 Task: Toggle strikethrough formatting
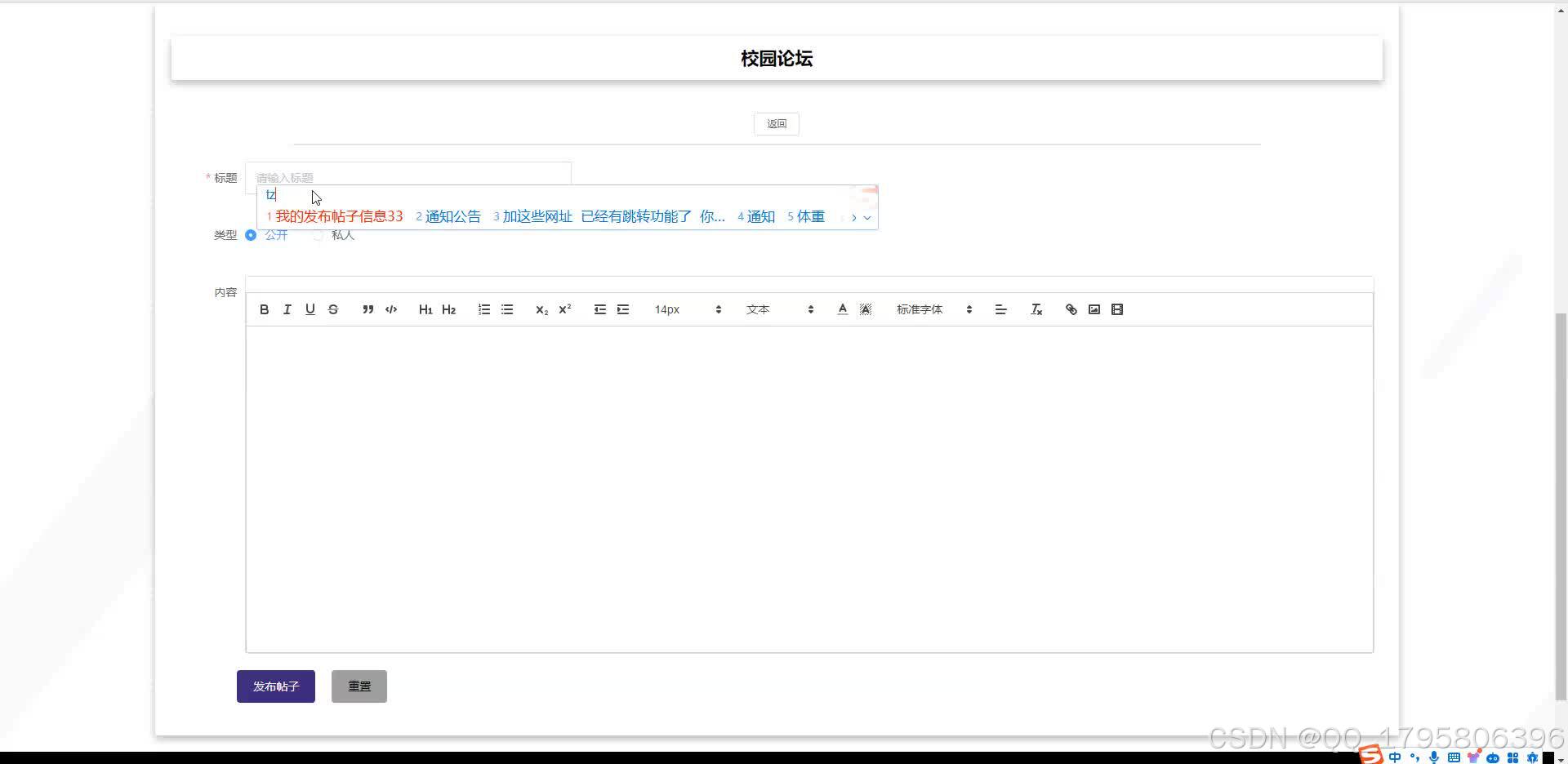(x=332, y=309)
